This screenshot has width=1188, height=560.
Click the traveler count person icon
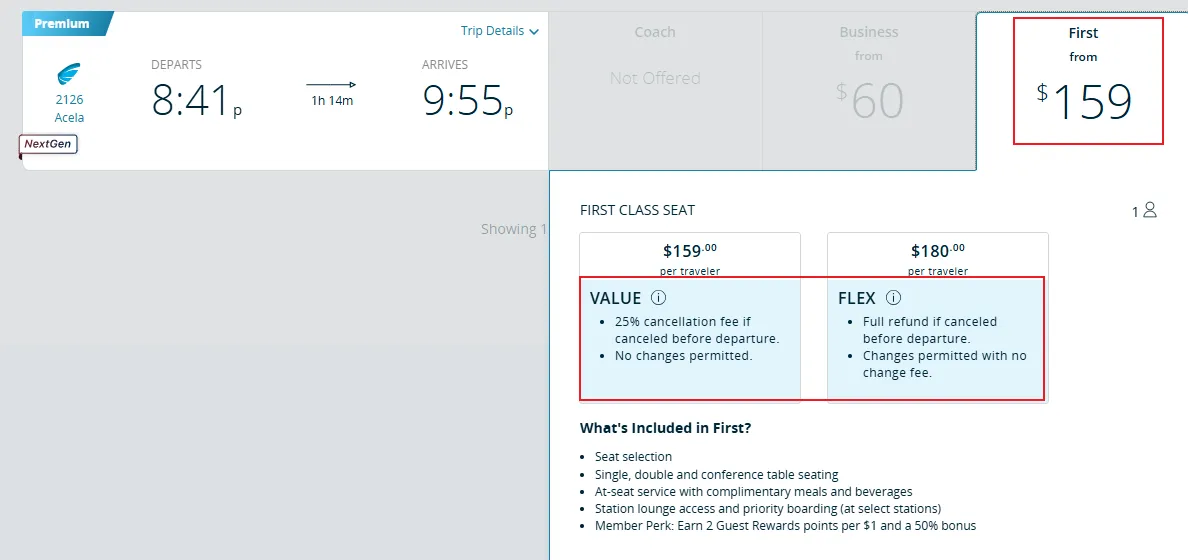tap(1149, 210)
